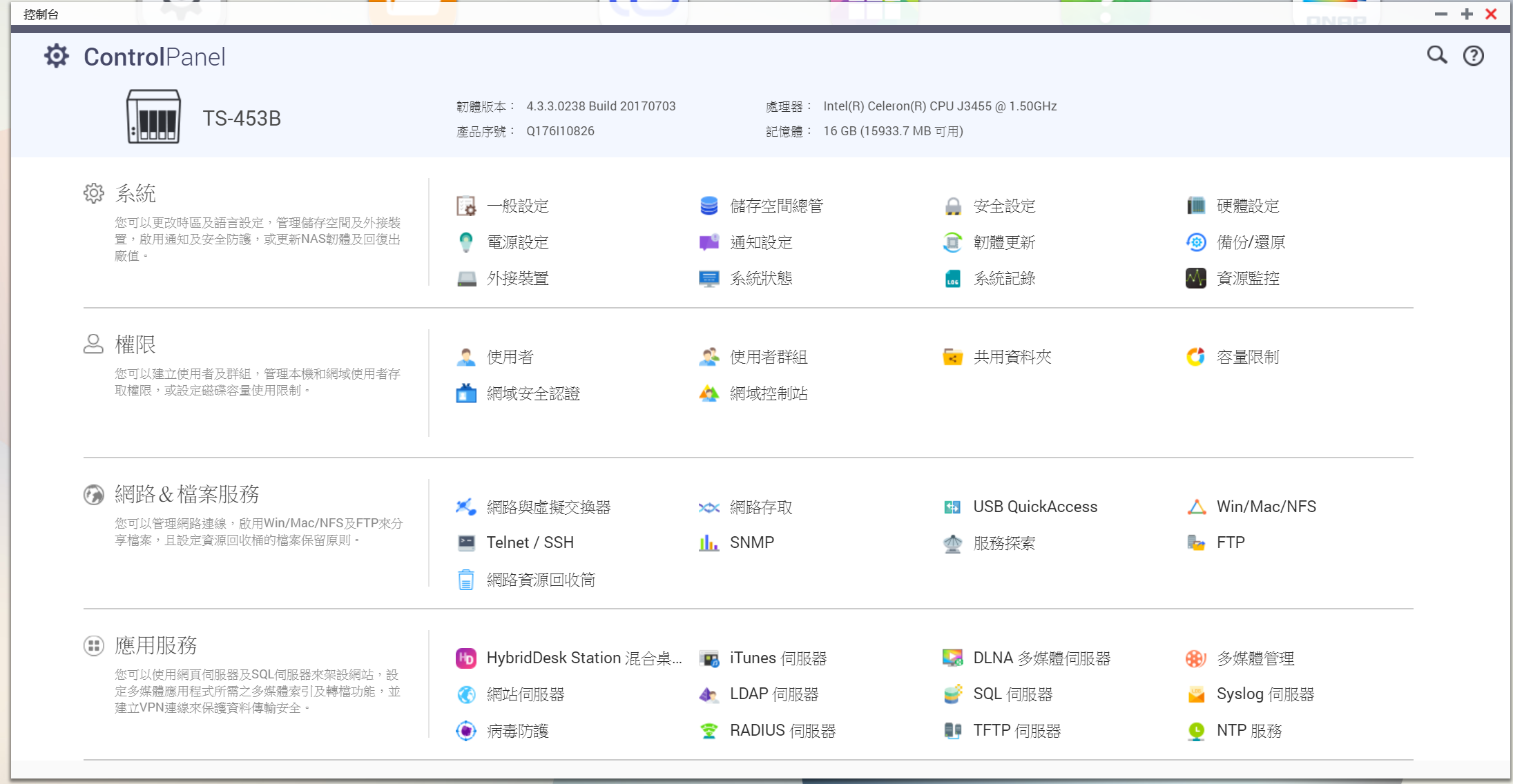Open the Telnet / SSH icon
Screen dimensions: 1513x784
coord(466,542)
